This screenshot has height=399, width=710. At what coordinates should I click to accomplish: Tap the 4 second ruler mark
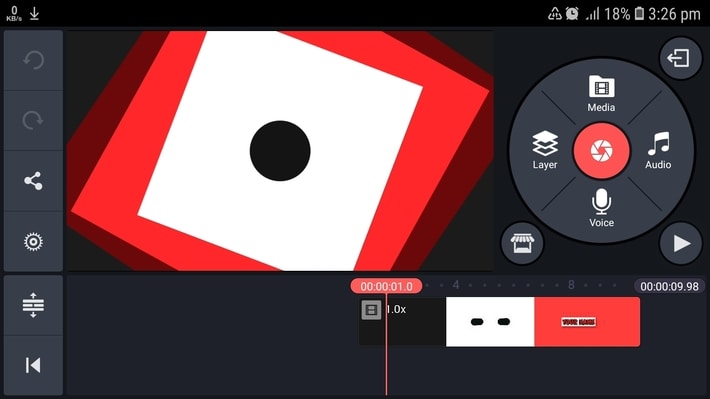coord(456,285)
